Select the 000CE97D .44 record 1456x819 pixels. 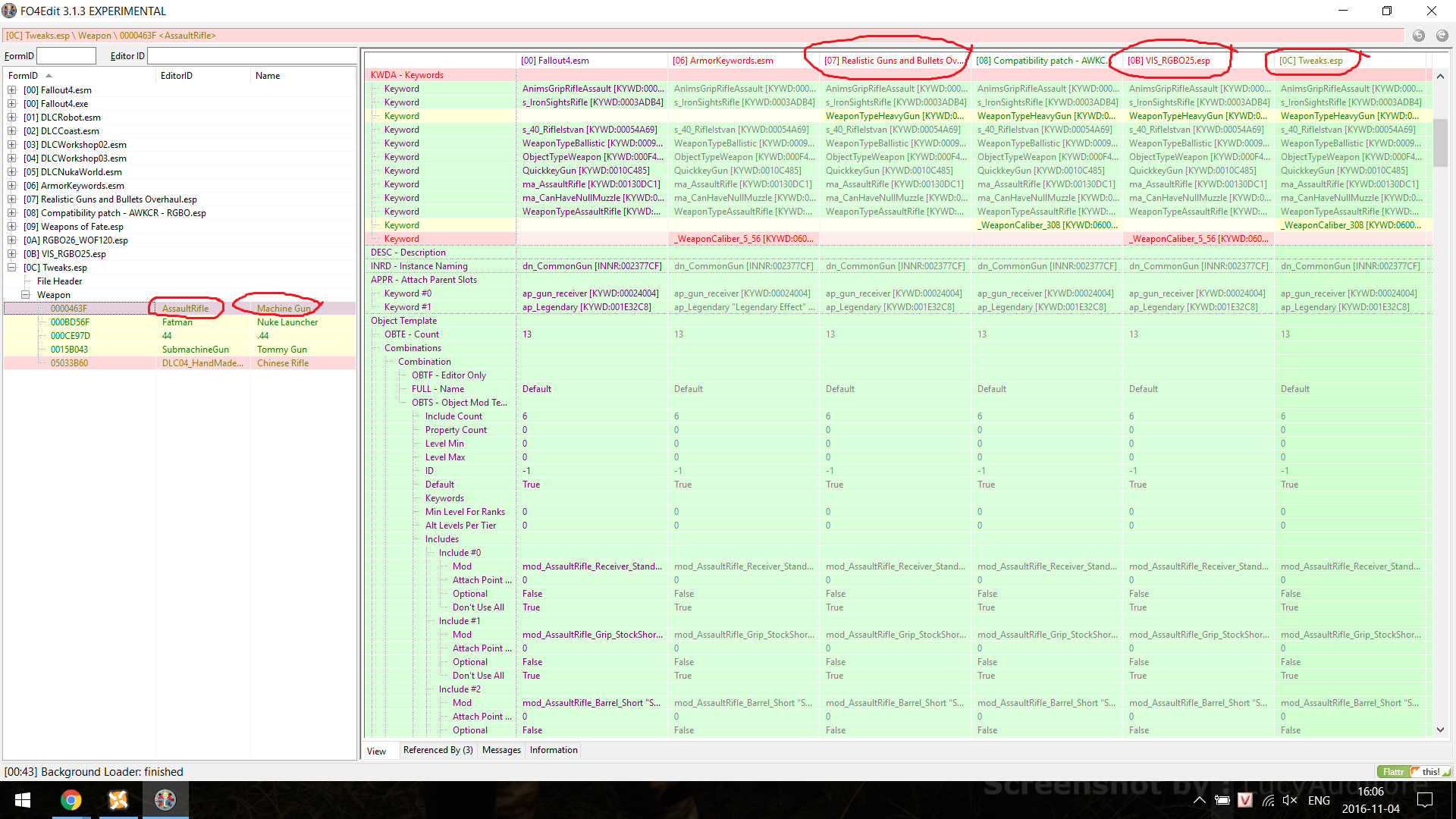180,336
